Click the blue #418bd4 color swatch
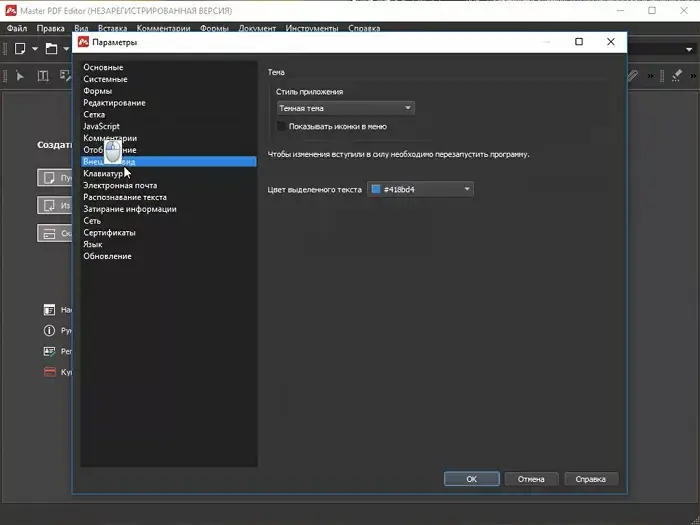This screenshot has width=700, height=525. tap(376, 189)
